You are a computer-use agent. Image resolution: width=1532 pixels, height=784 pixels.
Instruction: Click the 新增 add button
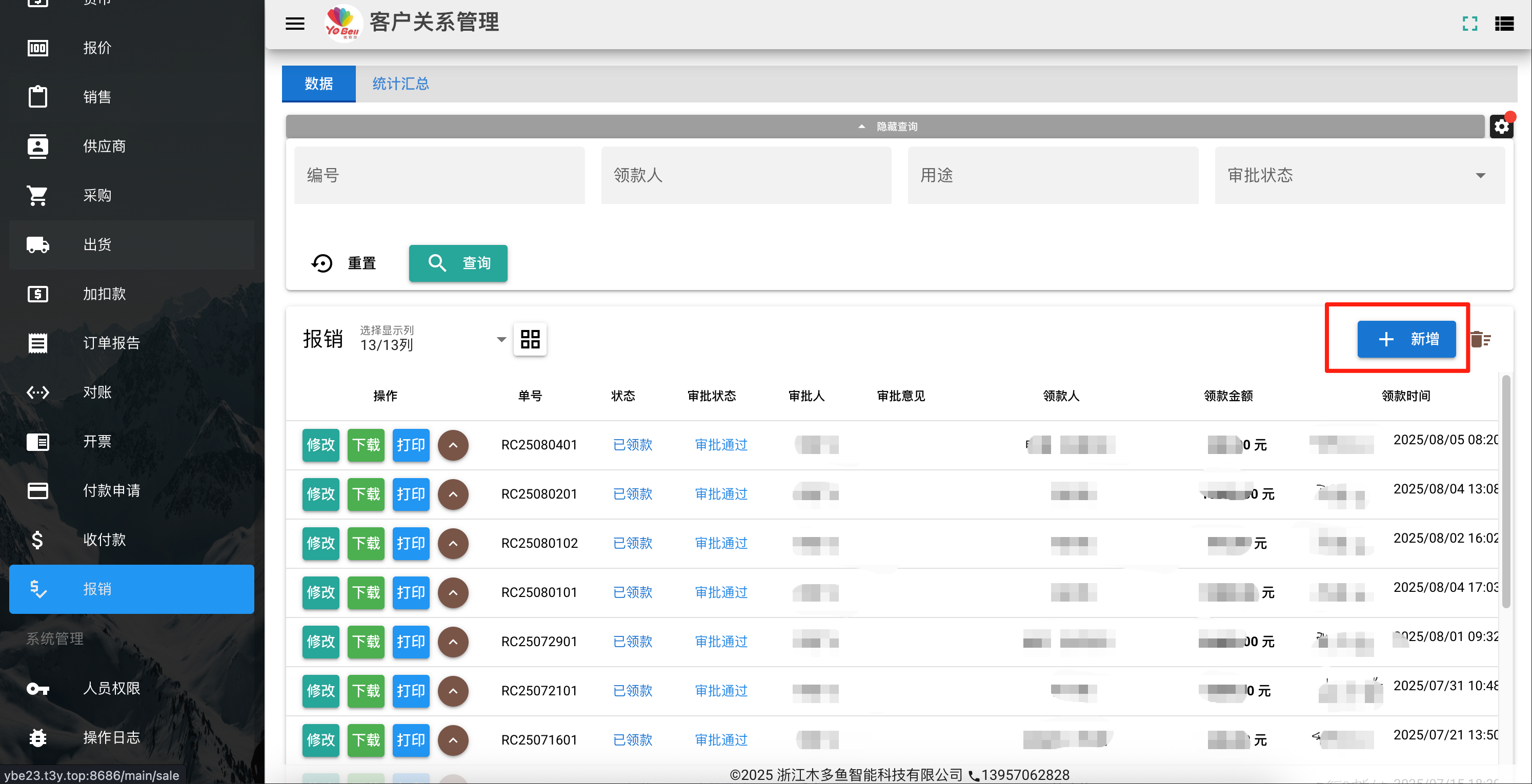click(x=1406, y=339)
